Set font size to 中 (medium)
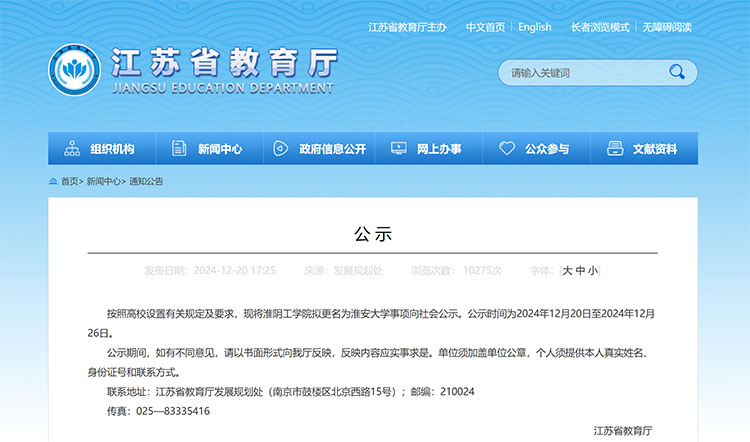The height and width of the screenshot is (442, 750). coord(580,270)
